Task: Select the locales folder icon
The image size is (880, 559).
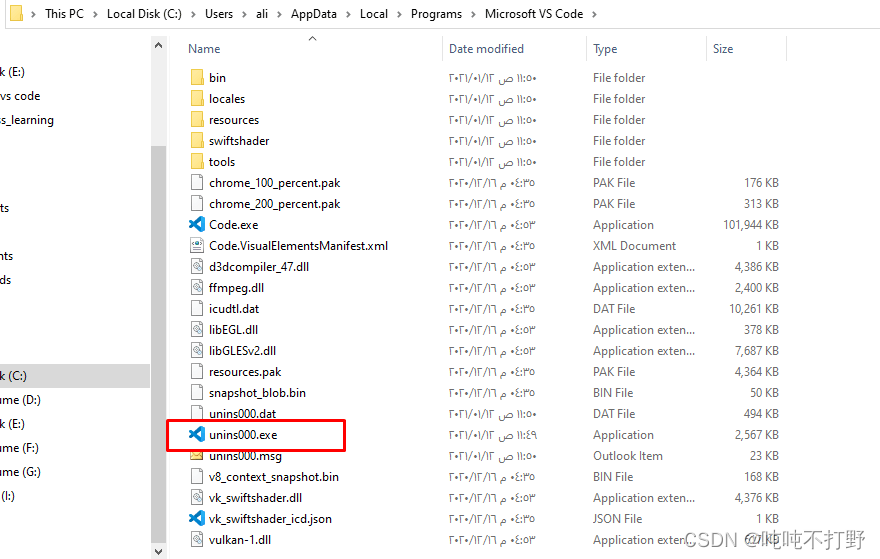Action: click(197, 98)
